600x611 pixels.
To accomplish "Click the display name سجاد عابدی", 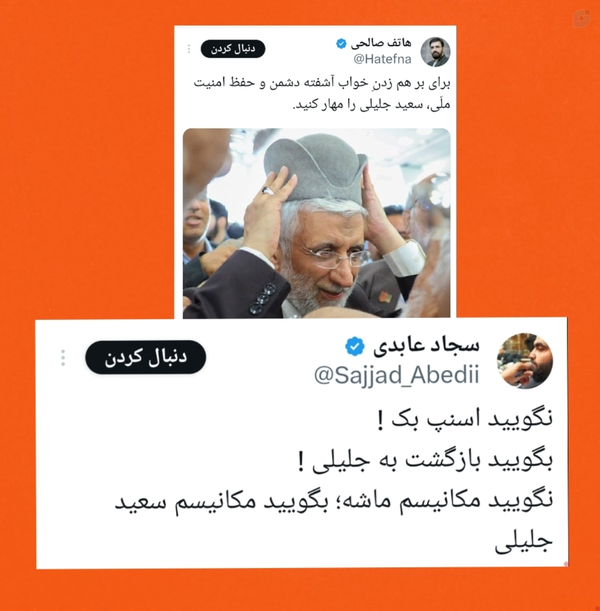I will [426, 346].
